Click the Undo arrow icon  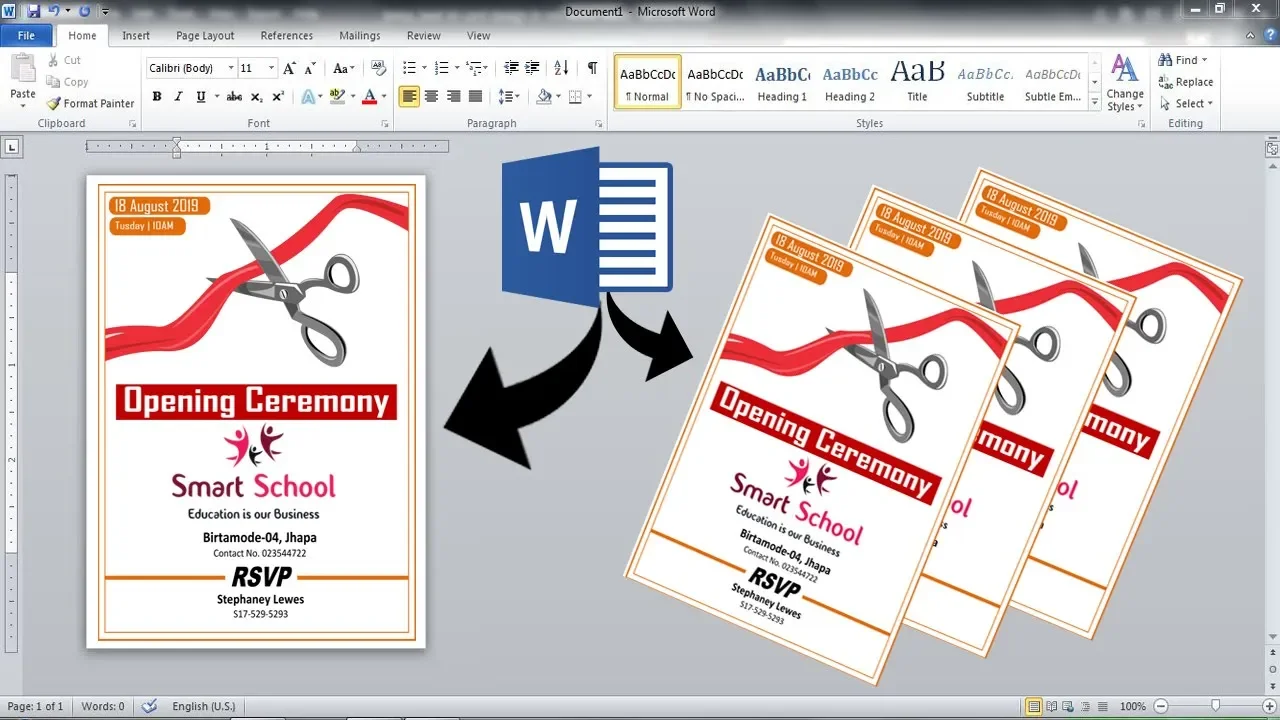(54, 11)
